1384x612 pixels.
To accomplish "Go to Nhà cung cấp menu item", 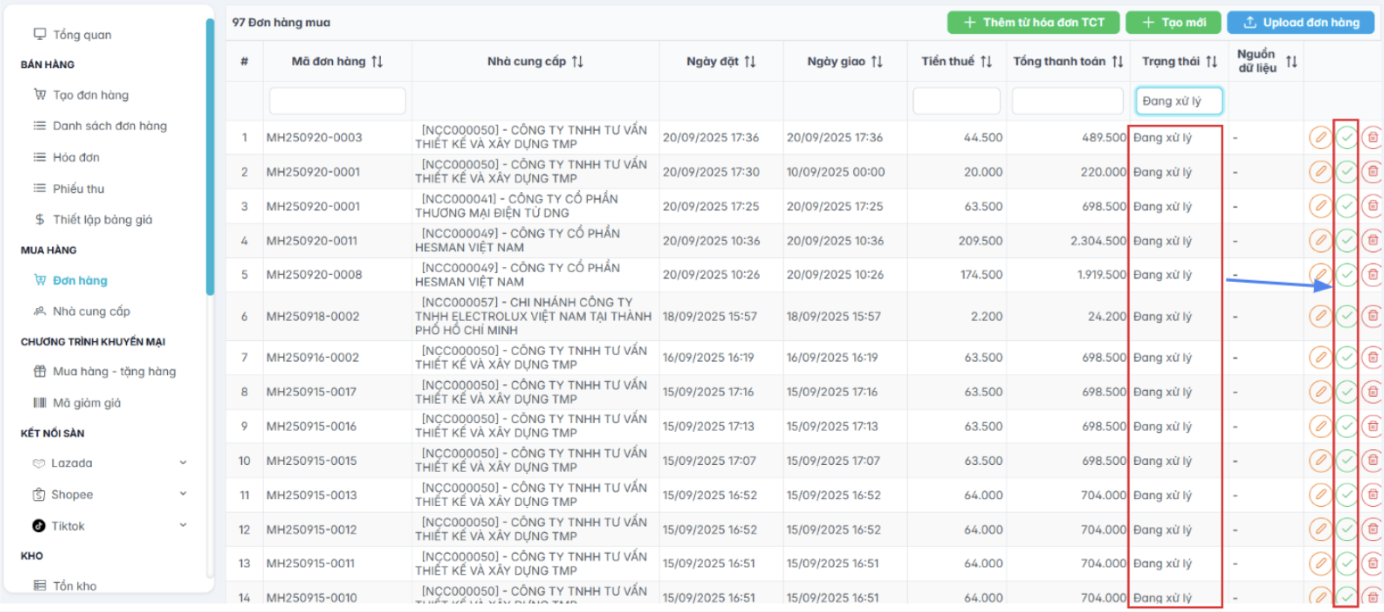I will tap(91, 311).
